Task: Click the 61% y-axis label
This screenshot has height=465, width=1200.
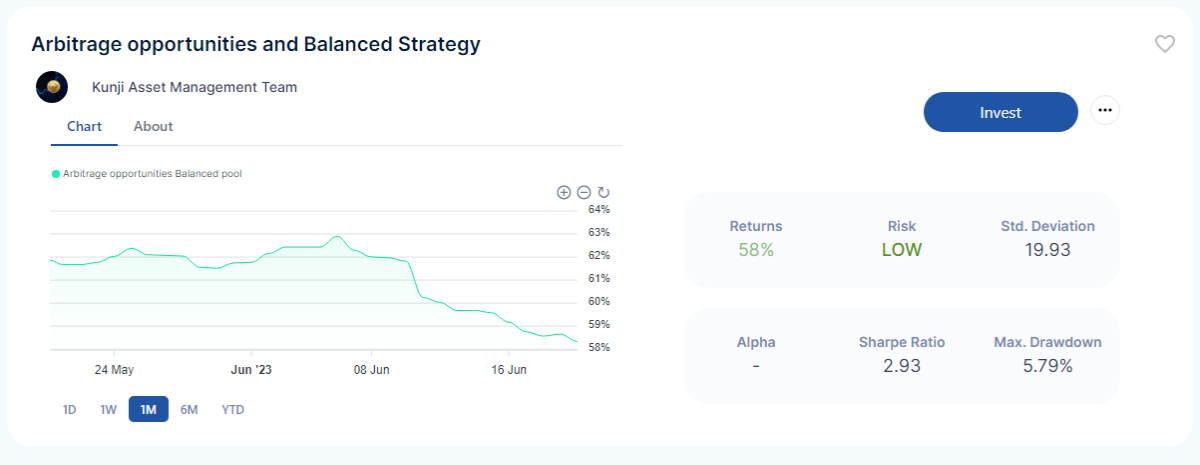Action: pyautogui.click(x=599, y=278)
